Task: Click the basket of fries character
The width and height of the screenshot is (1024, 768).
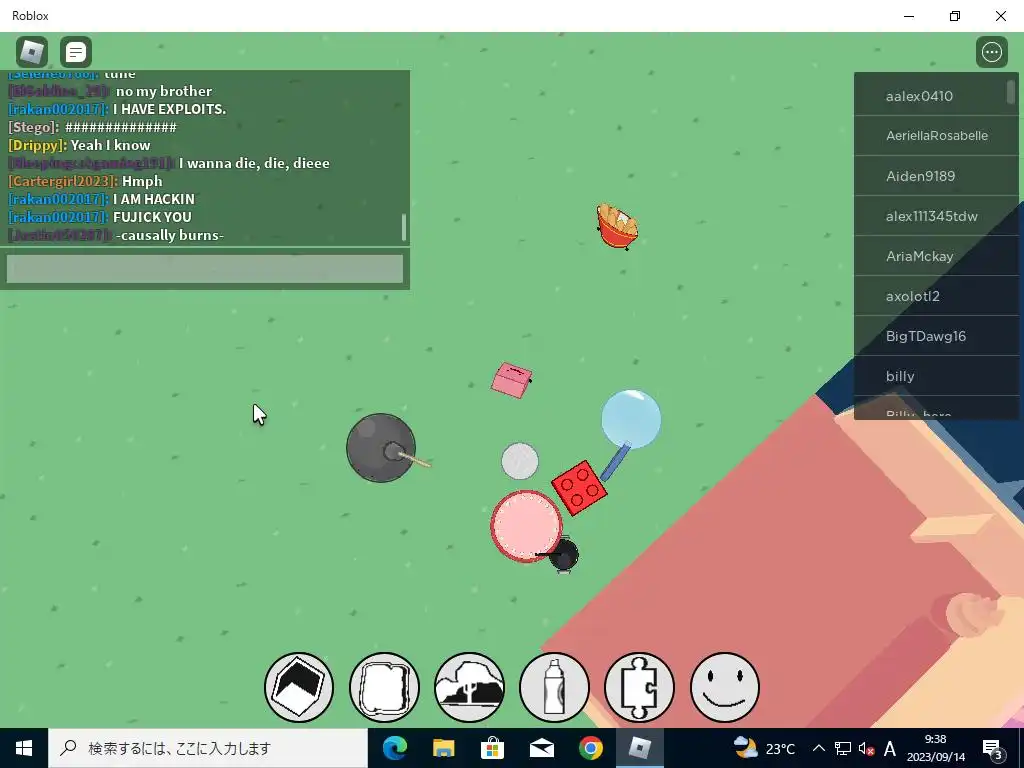Action: [x=617, y=227]
